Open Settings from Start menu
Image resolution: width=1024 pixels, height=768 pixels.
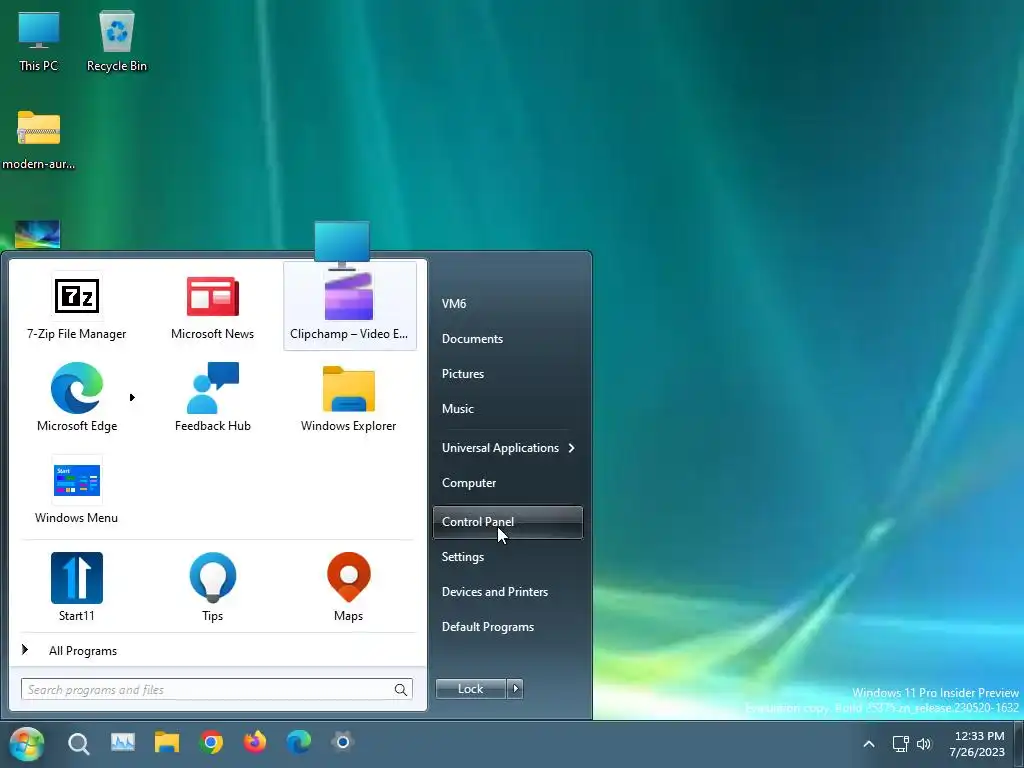coord(462,557)
